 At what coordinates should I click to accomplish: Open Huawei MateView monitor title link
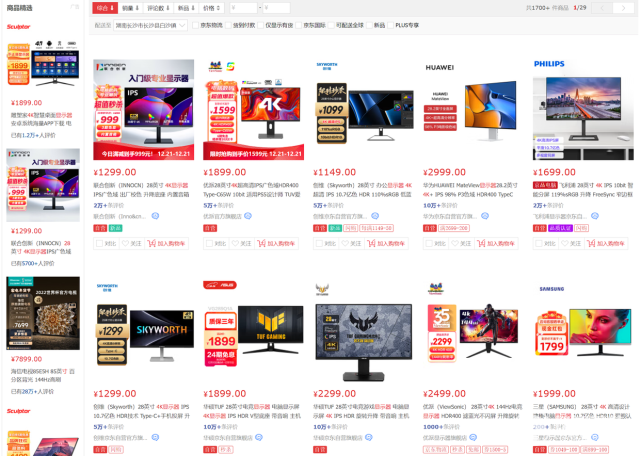click(470, 190)
